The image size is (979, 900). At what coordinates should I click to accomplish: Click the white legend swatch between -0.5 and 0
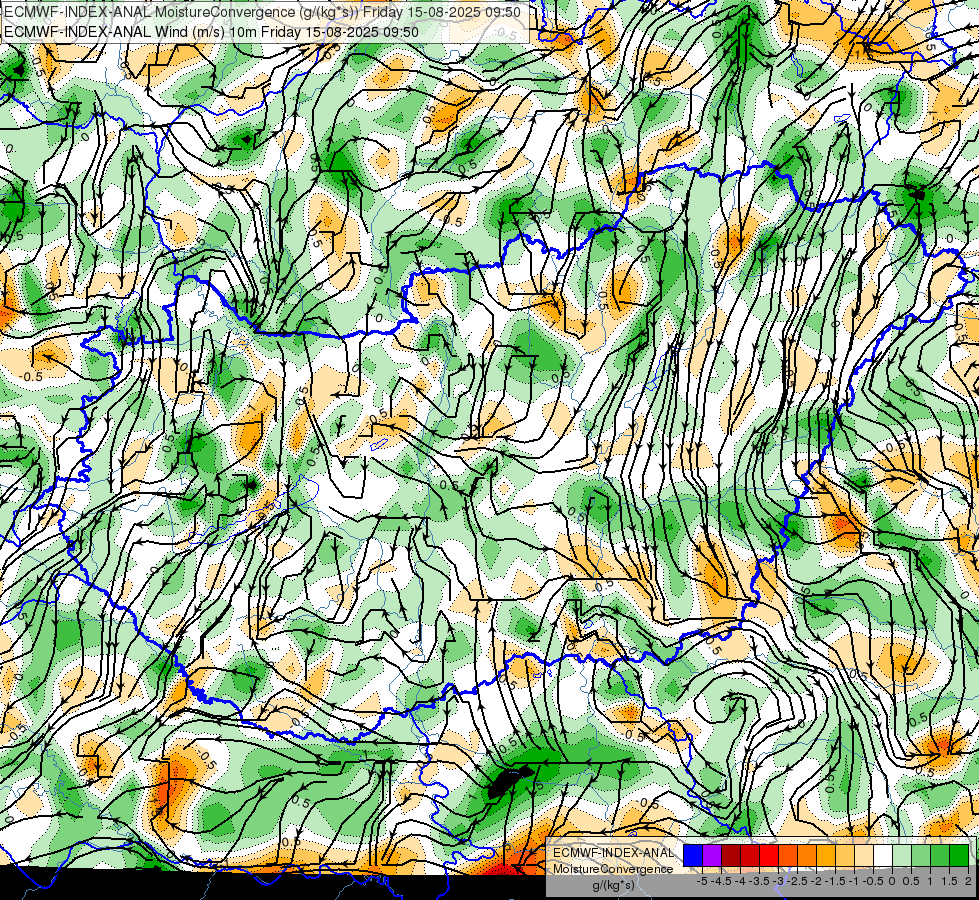(x=883, y=855)
